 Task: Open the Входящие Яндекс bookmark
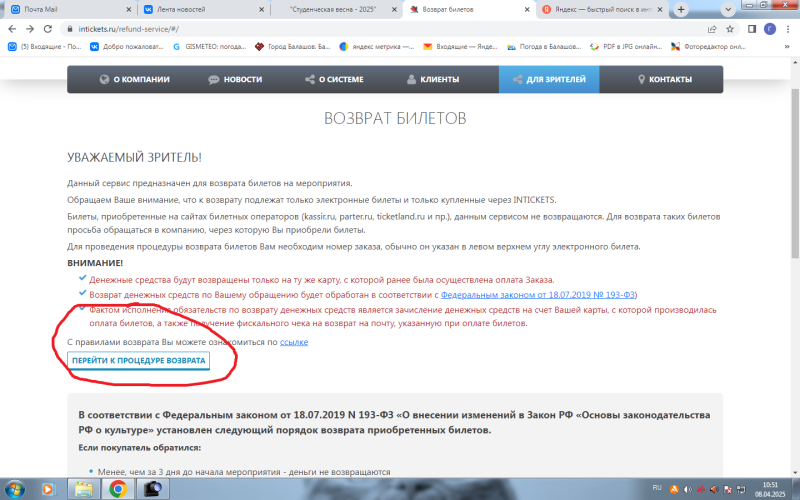pos(460,46)
